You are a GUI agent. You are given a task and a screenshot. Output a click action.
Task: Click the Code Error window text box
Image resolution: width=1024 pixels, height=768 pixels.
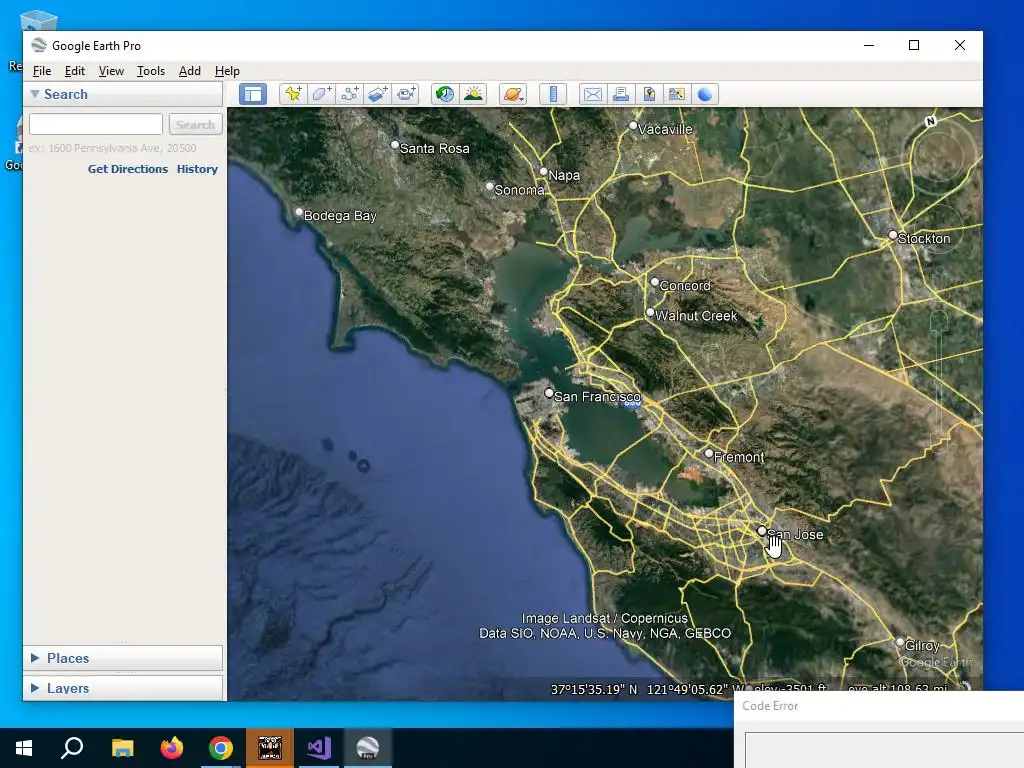tap(884, 750)
